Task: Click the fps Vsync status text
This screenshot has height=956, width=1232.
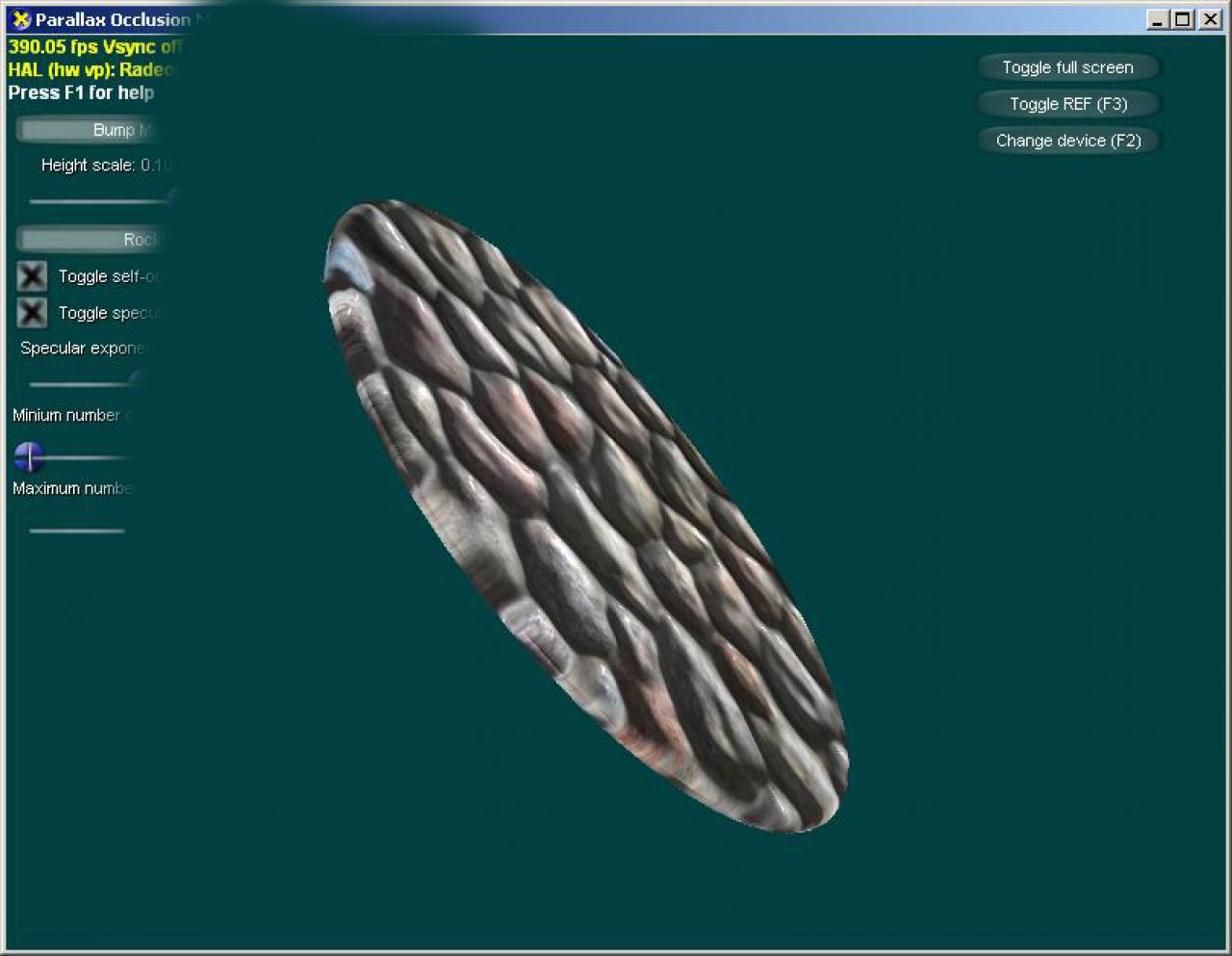Action: click(x=94, y=46)
